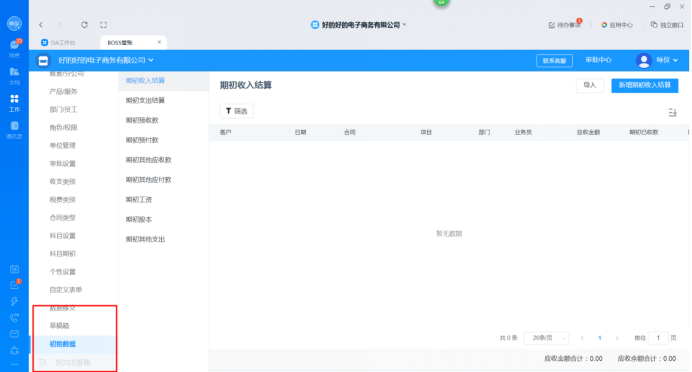Image resolution: width=692 pixels, height=372 pixels.
Task: Go back with the left arrow button
Action: (41, 25)
